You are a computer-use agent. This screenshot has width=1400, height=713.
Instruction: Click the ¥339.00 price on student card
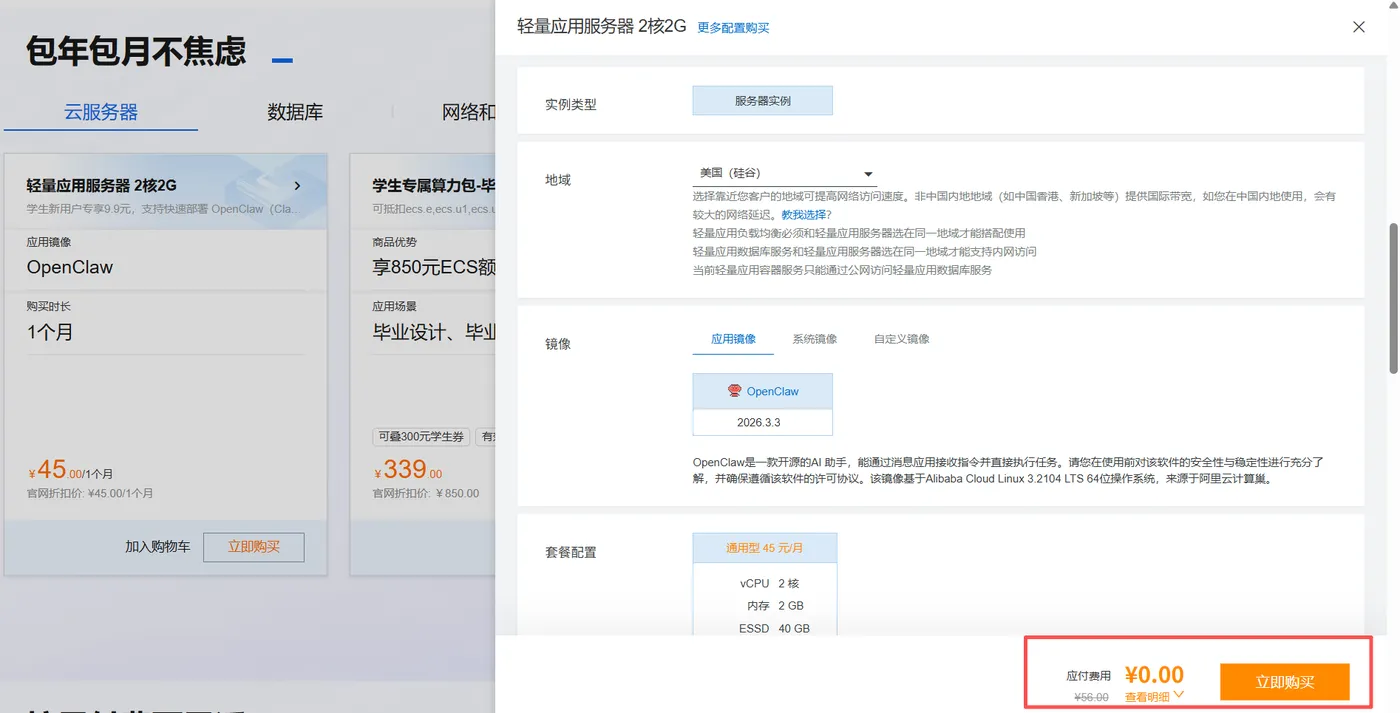tap(408, 470)
